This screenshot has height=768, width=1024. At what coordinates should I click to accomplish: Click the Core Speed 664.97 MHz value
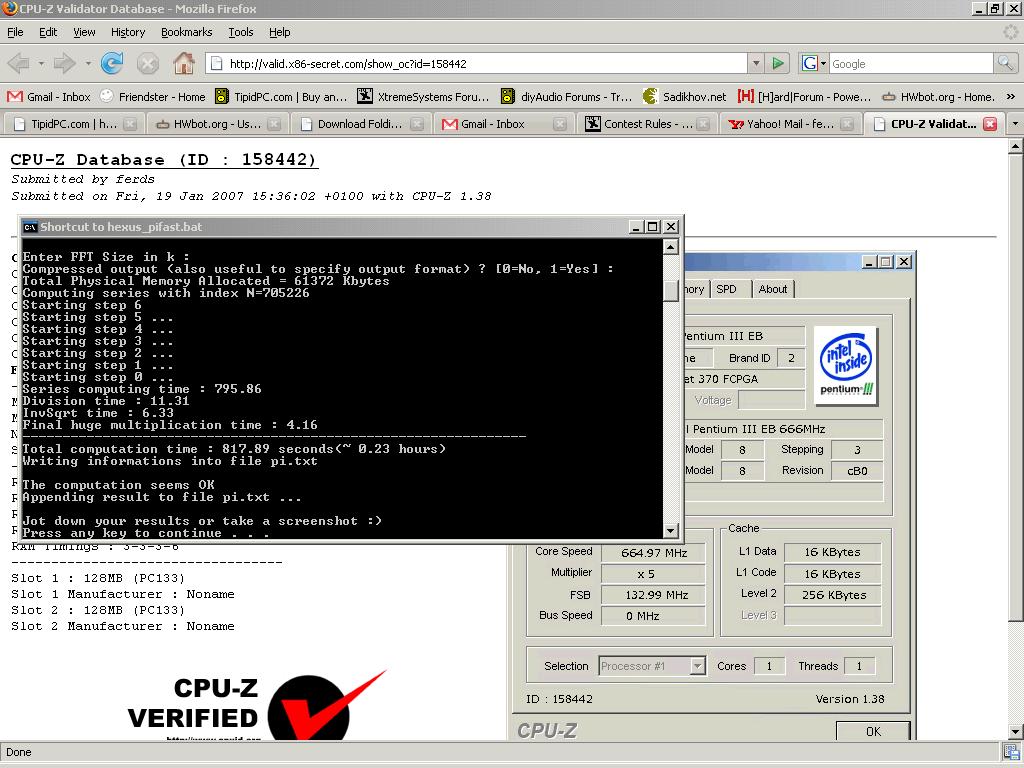(x=654, y=552)
